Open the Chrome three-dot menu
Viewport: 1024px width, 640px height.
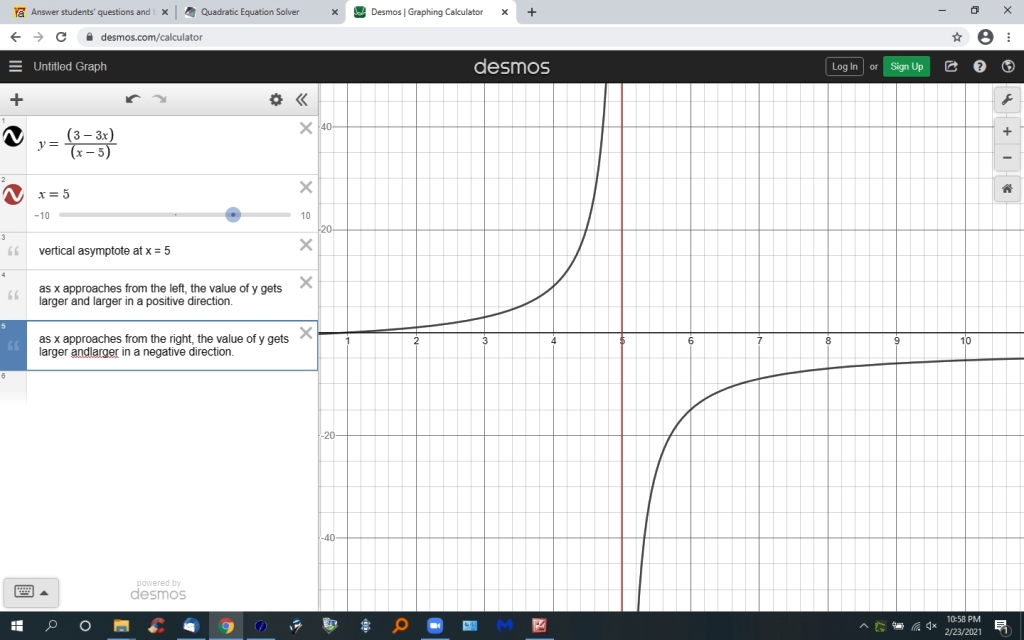point(1009,37)
